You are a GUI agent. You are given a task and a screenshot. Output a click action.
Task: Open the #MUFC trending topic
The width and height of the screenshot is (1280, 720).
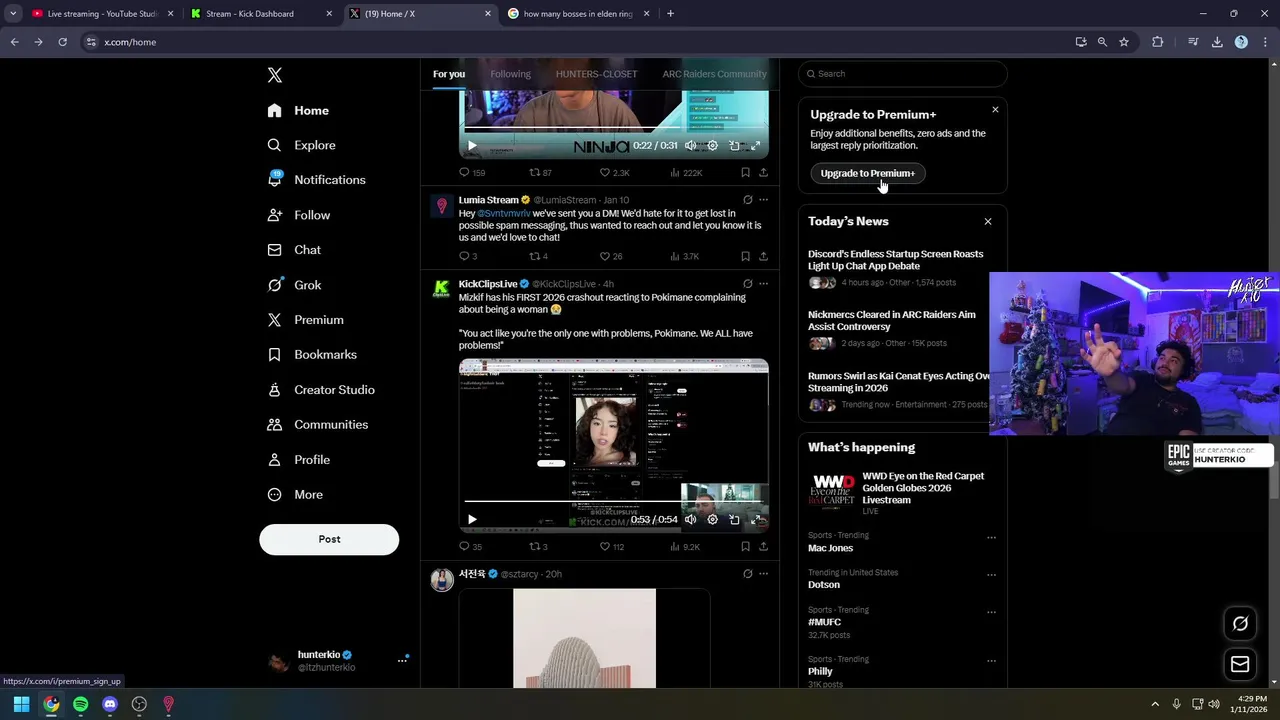[x=824, y=622]
